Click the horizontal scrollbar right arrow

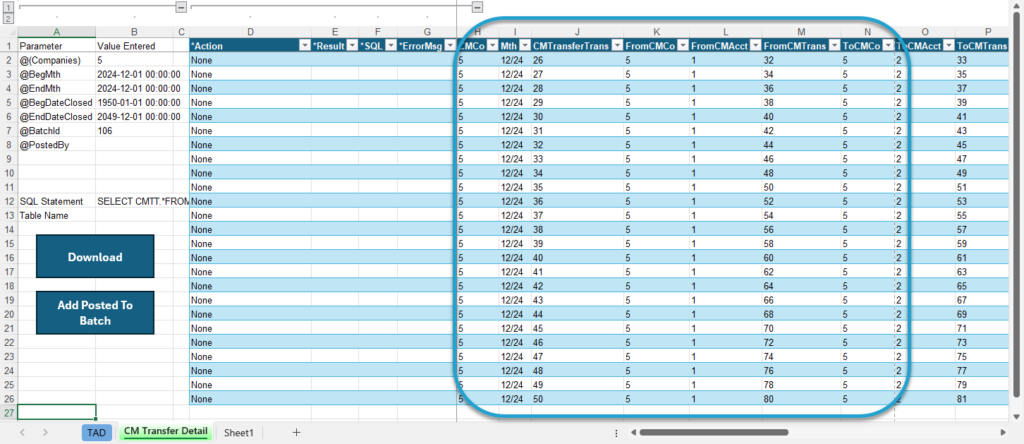point(1003,432)
